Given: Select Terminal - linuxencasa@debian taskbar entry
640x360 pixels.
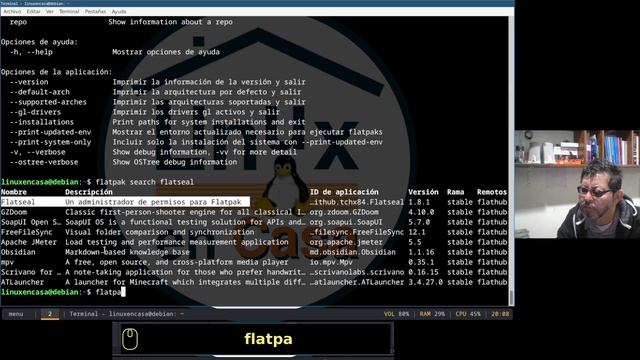Looking at the screenshot, I should point(127,314).
